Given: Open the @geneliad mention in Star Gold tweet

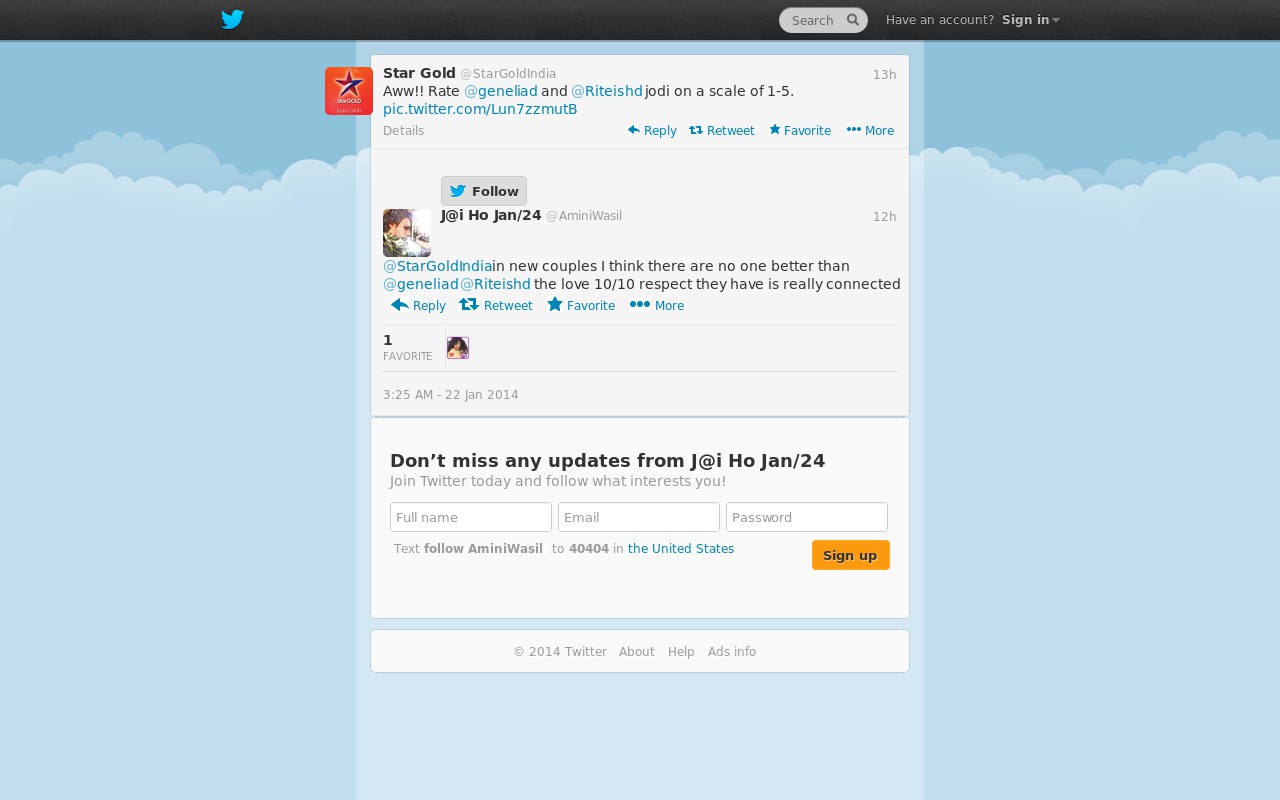Looking at the screenshot, I should [501, 91].
